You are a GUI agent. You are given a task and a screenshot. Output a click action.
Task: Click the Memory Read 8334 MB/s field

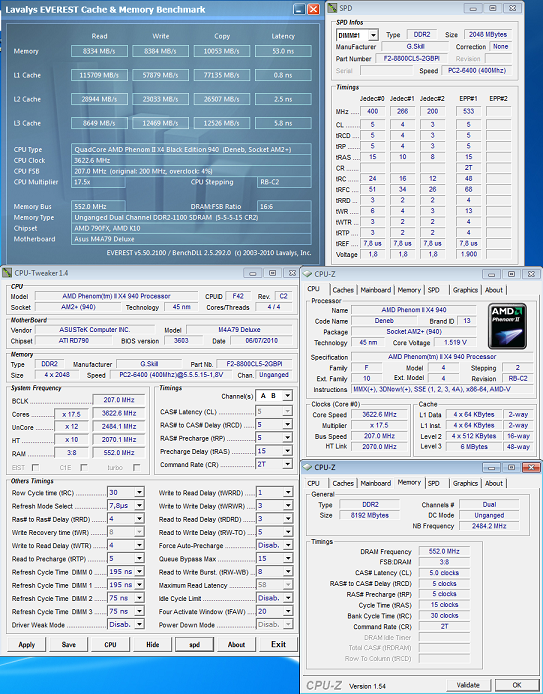(x=99, y=51)
